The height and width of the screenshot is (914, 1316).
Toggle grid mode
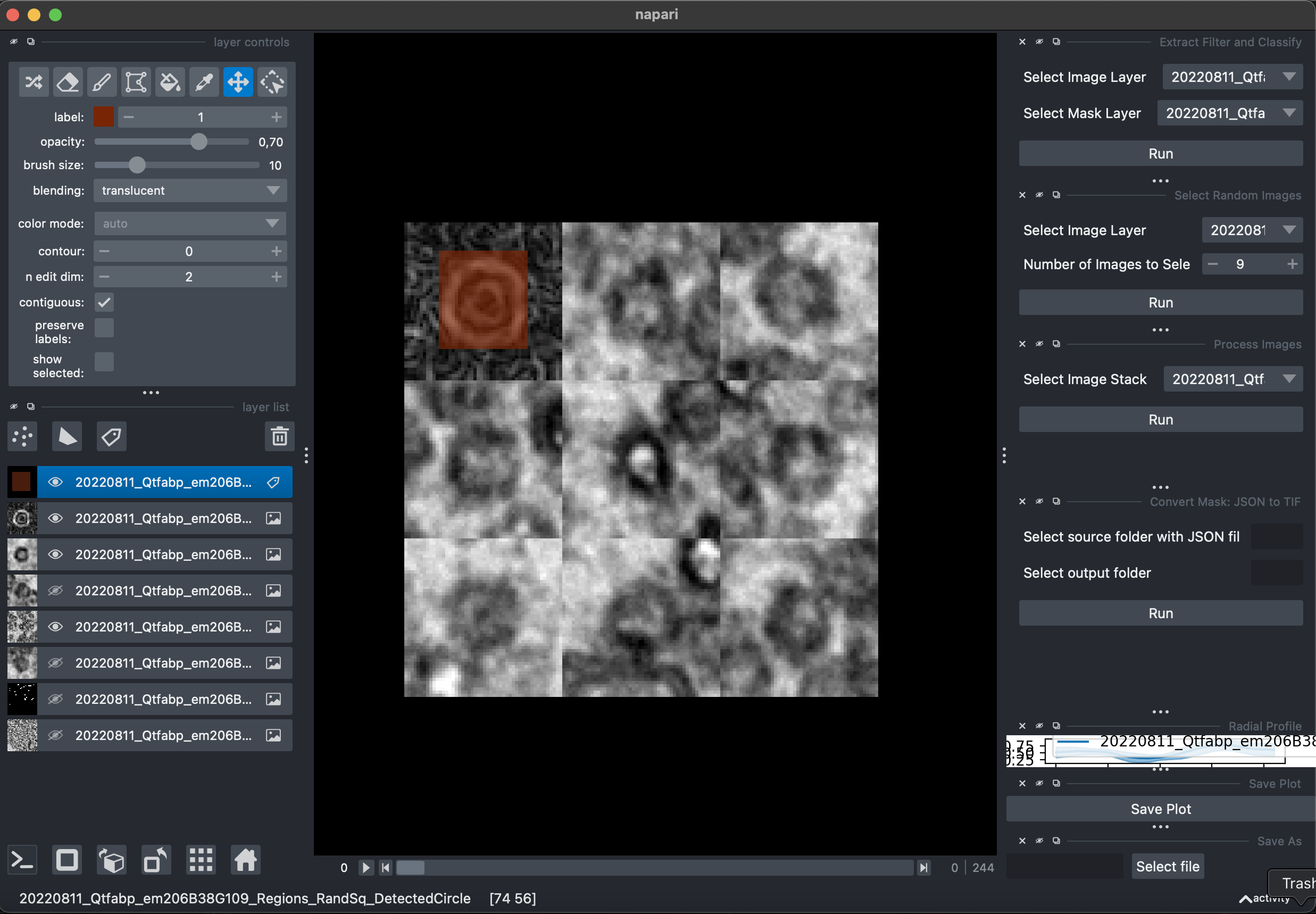click(x=201, y=860)
